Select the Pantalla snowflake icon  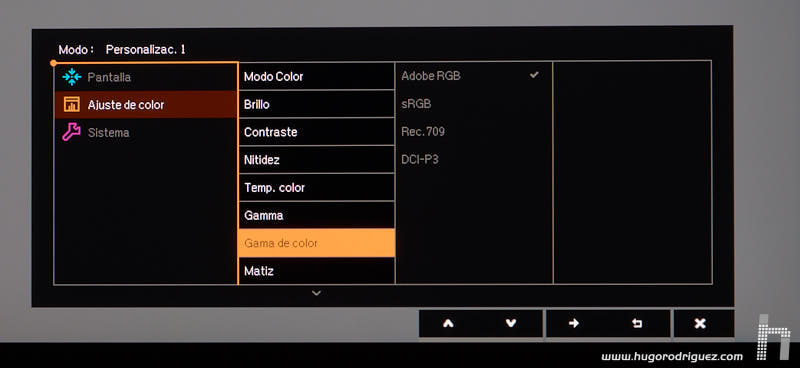coord(72,77)
